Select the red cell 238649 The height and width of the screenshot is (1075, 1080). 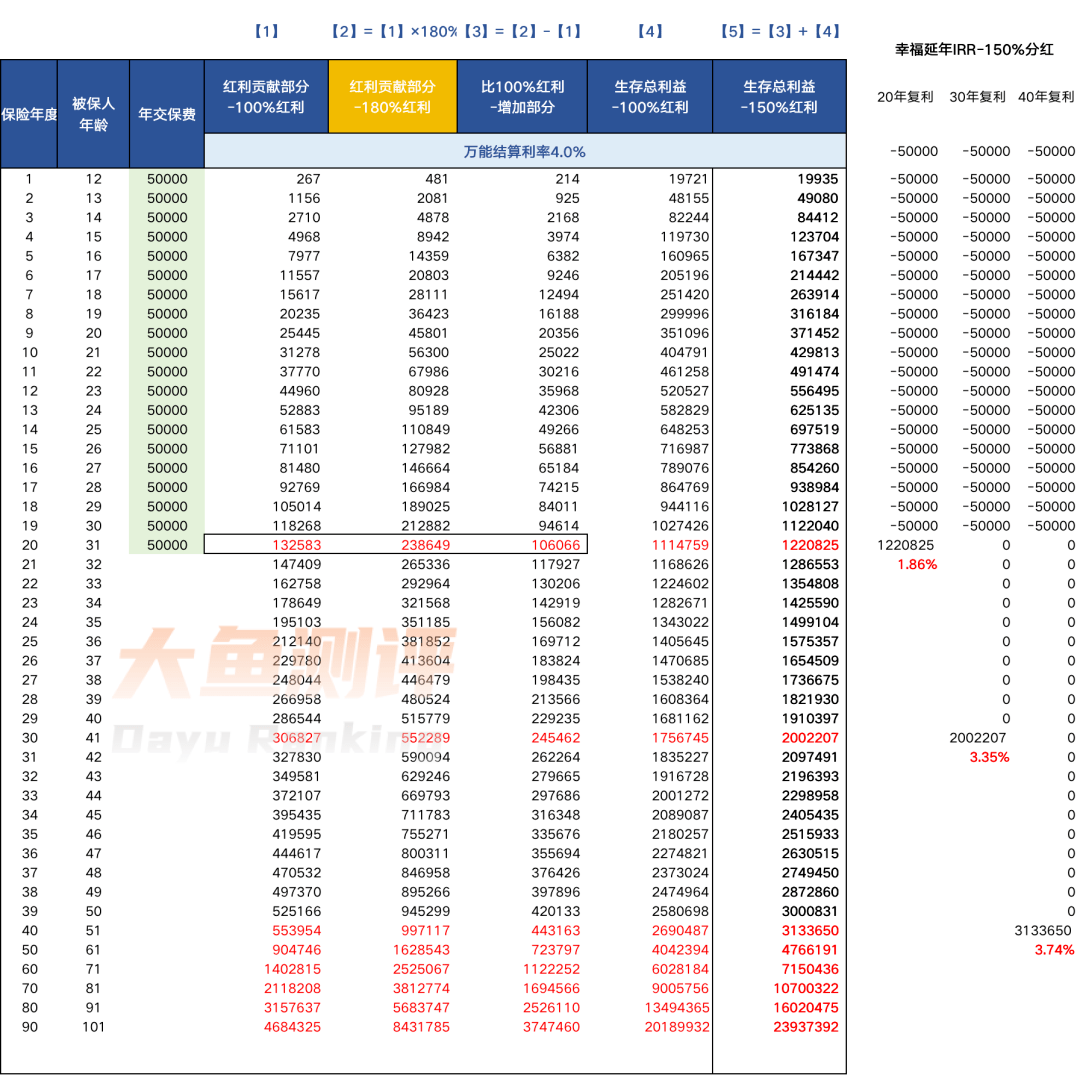(x=425, y=545)
